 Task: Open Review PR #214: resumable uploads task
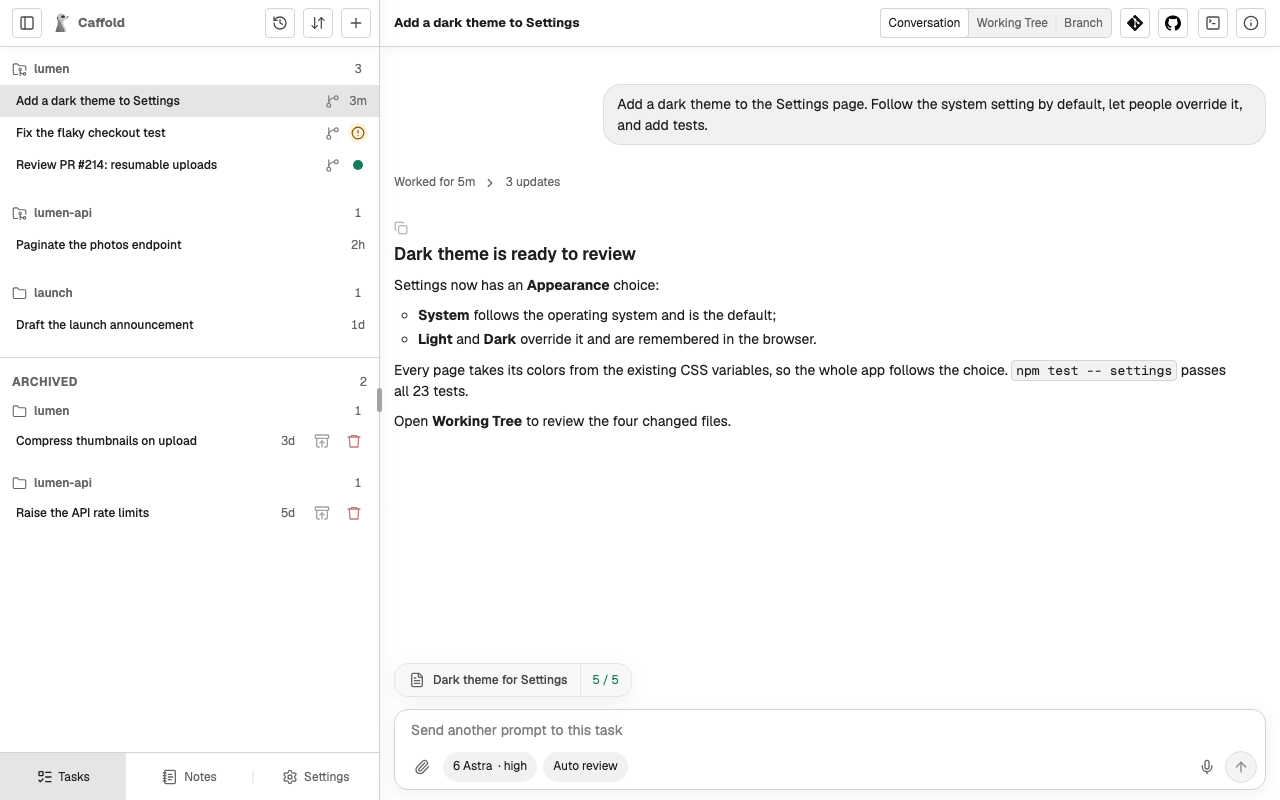(x=189, y=165)
